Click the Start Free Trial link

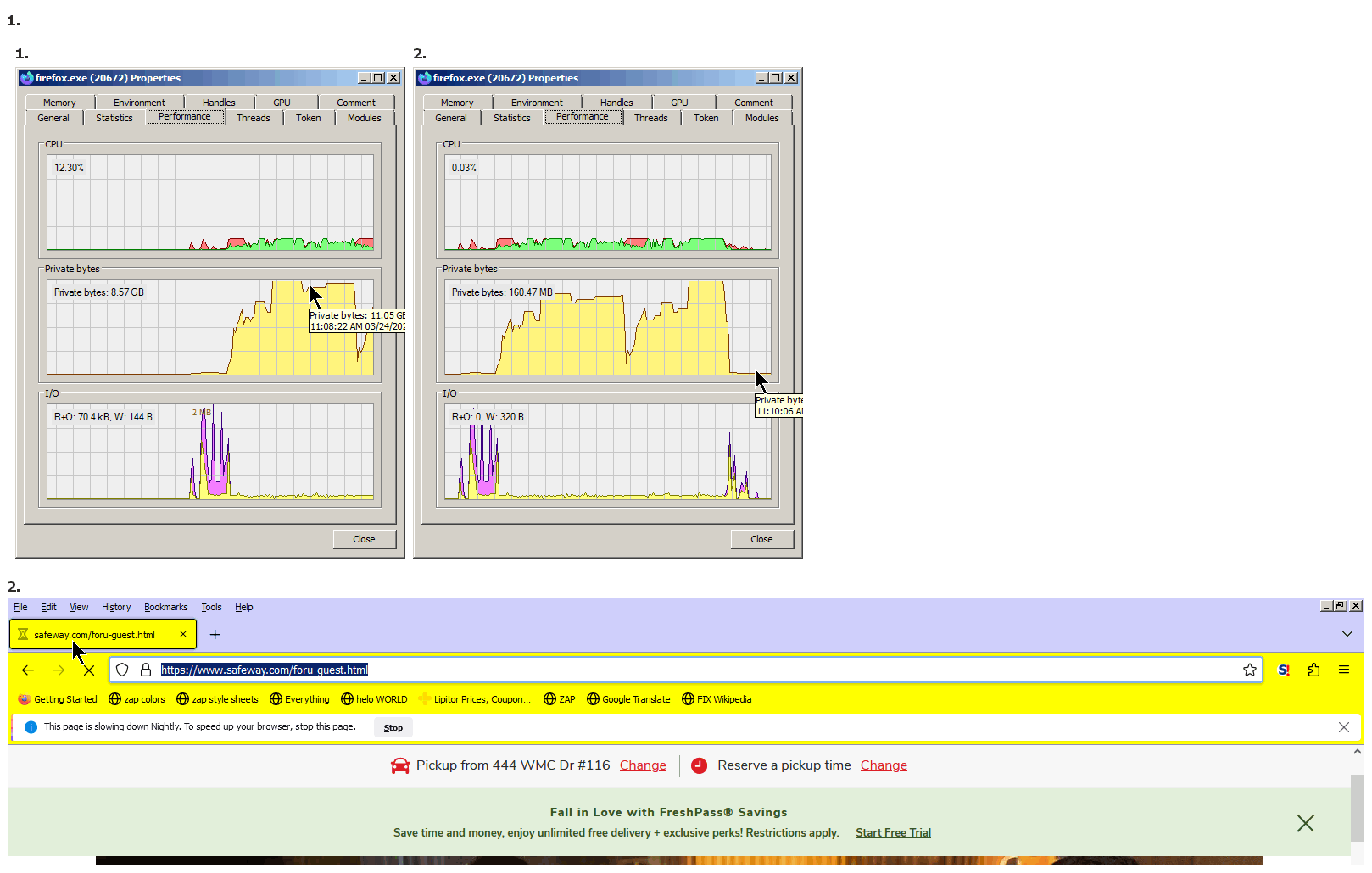tap(893, 833)
